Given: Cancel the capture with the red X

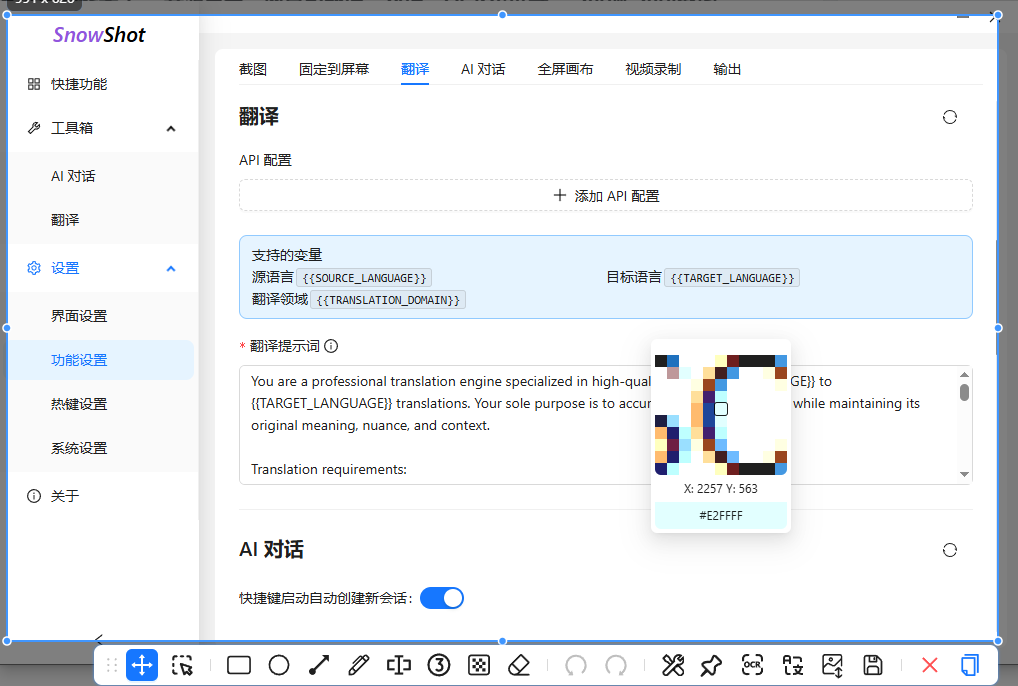Looking at the screenshot, I should click(x=929, y=665).
